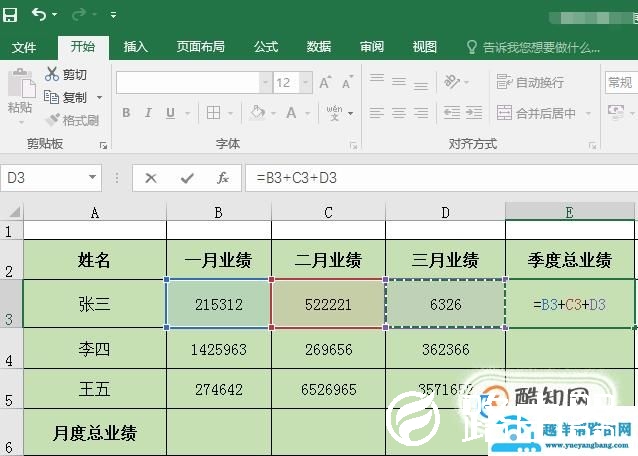The image size is (638, 456).
Task: Click the Fill Color bucket icon
Action: point(258,112)
